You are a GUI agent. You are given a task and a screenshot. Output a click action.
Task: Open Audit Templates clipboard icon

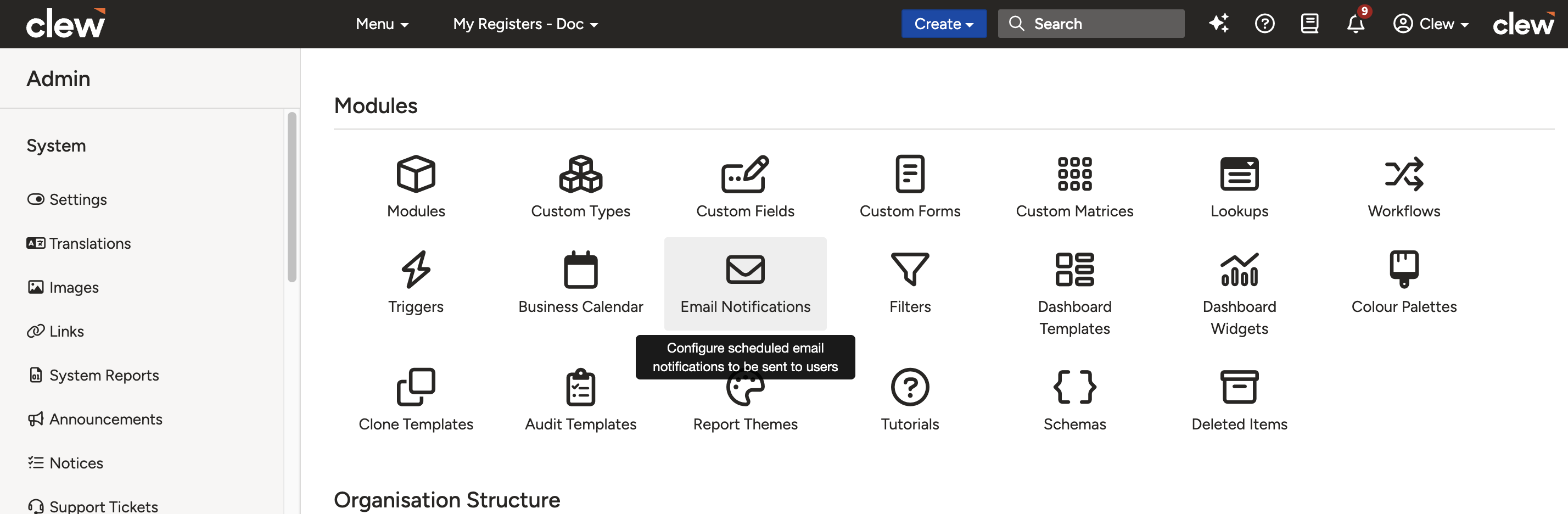pyautogui.click(x=581, y=387)
